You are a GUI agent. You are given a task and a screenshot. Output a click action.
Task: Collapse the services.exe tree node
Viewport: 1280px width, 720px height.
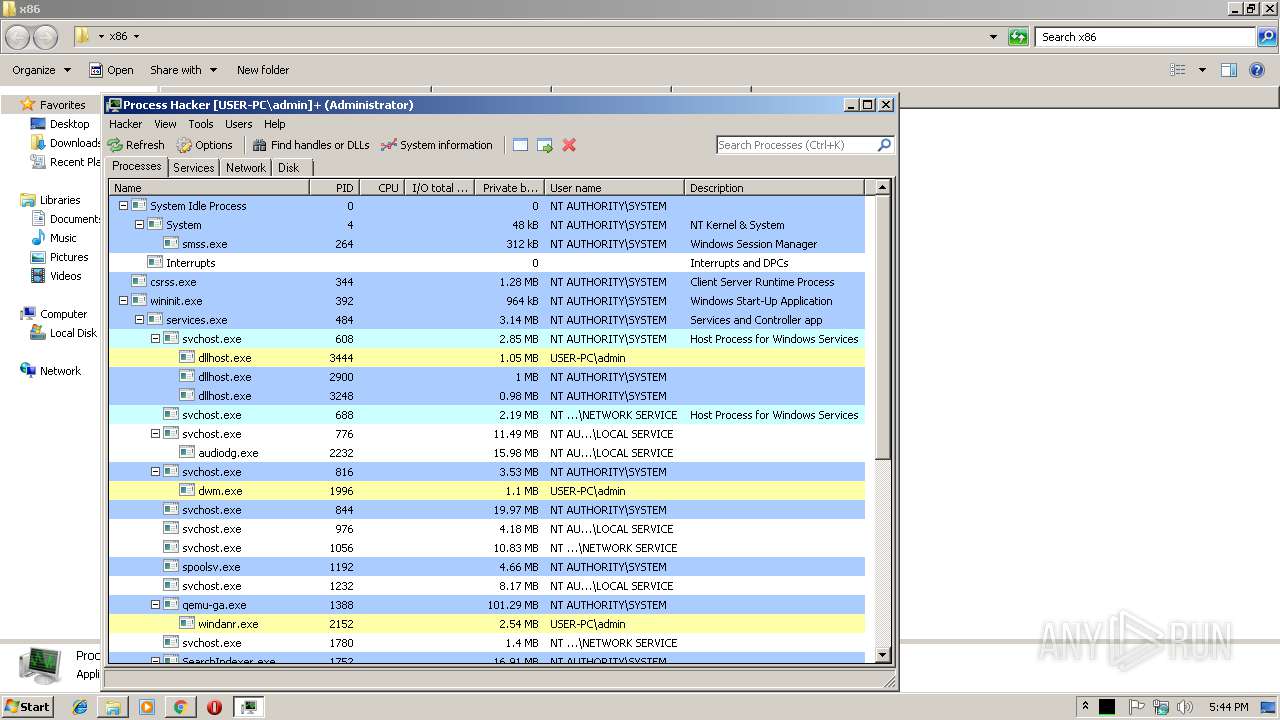139,320
